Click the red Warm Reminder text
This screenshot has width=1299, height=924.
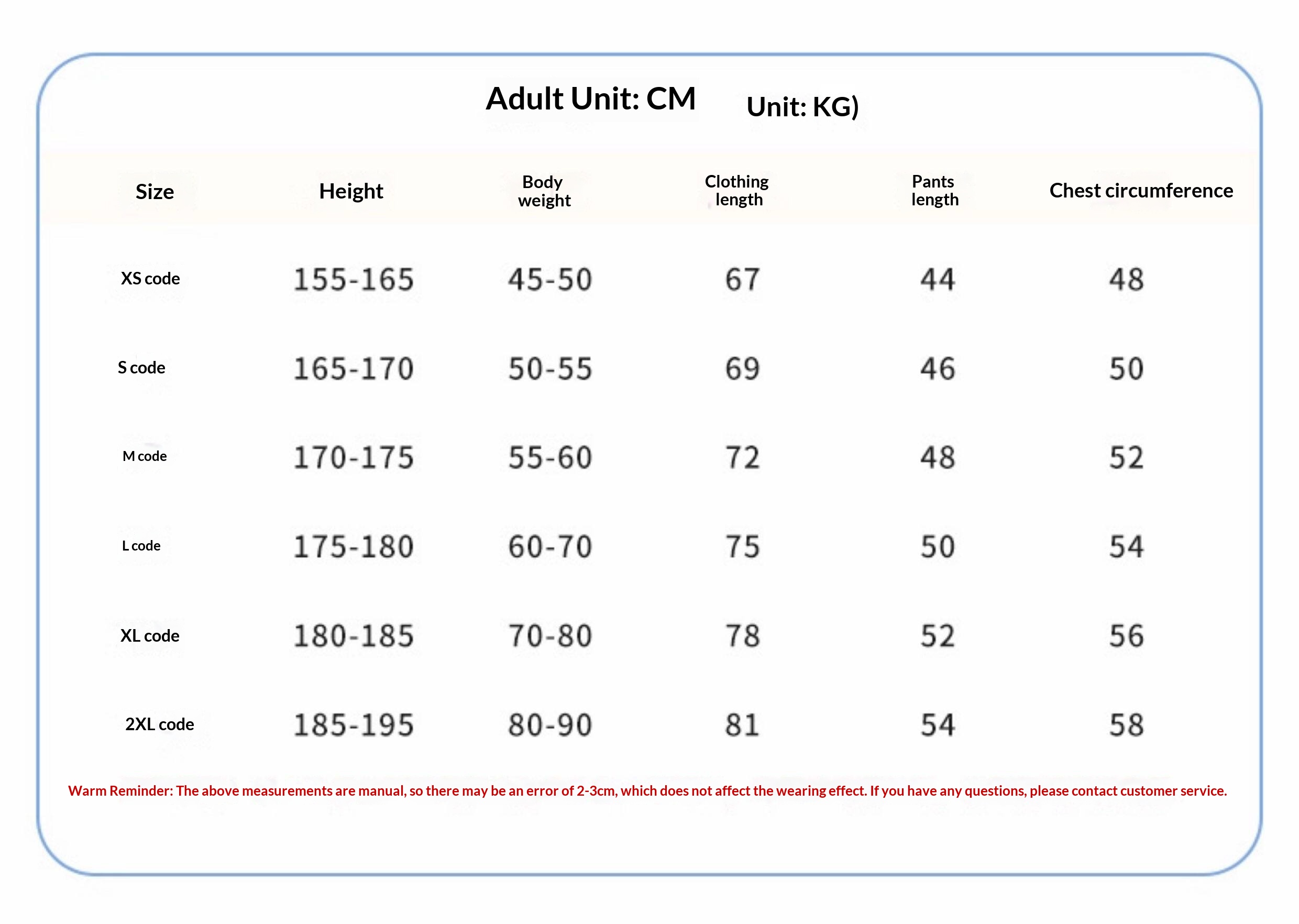pos(647,791)
